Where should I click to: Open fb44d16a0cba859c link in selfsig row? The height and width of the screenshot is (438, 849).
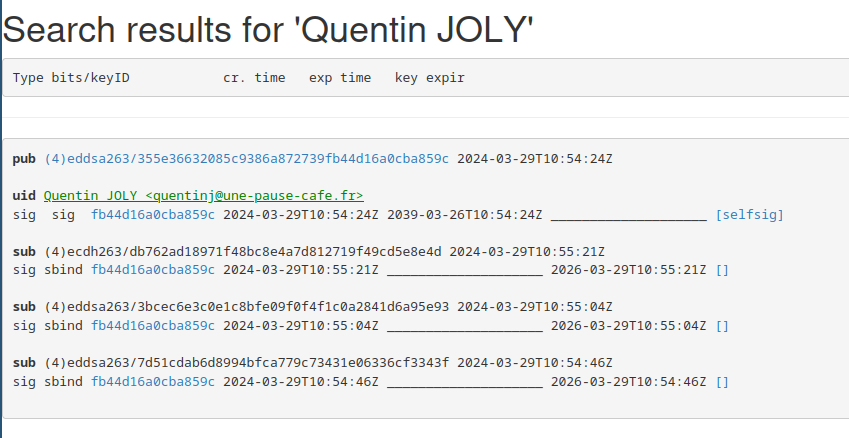point(153,214)
